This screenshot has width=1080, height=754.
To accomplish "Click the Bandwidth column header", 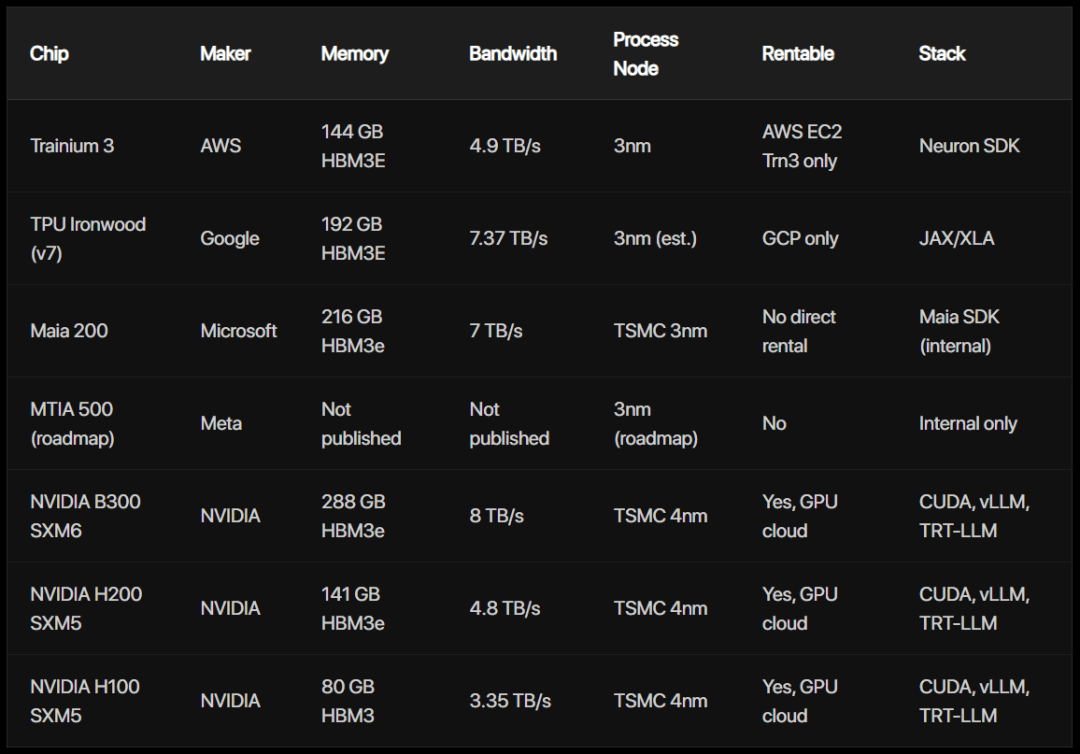I will 513,54.
